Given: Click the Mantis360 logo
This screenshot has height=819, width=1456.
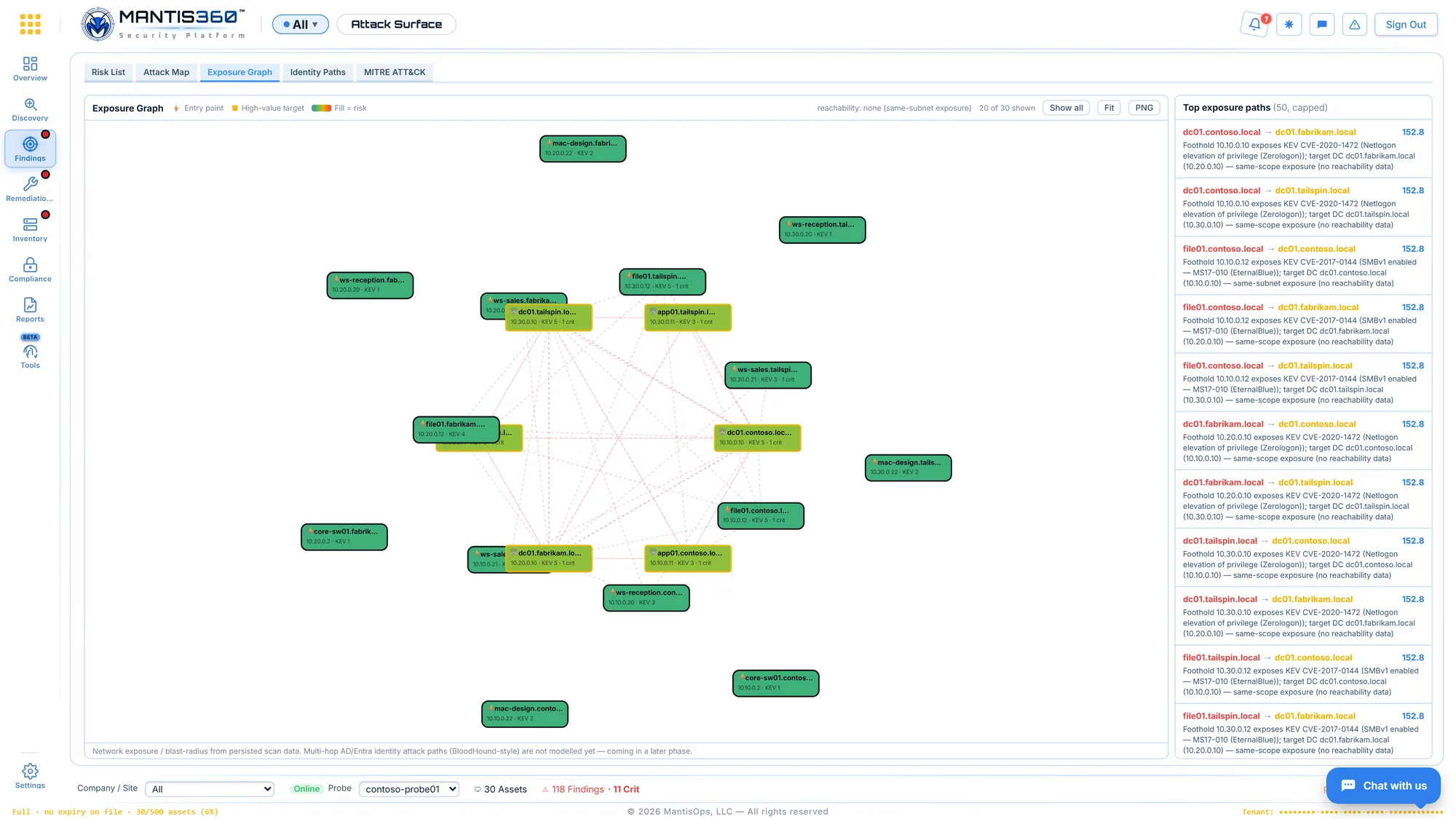Looking at the screenshot, I should pos(163,24).
